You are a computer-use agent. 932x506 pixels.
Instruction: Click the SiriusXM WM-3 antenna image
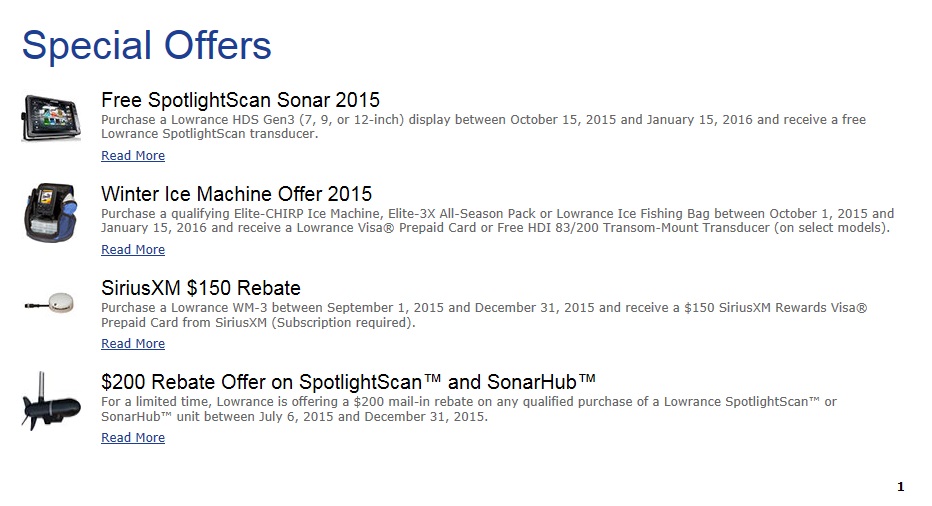point(49,303)
